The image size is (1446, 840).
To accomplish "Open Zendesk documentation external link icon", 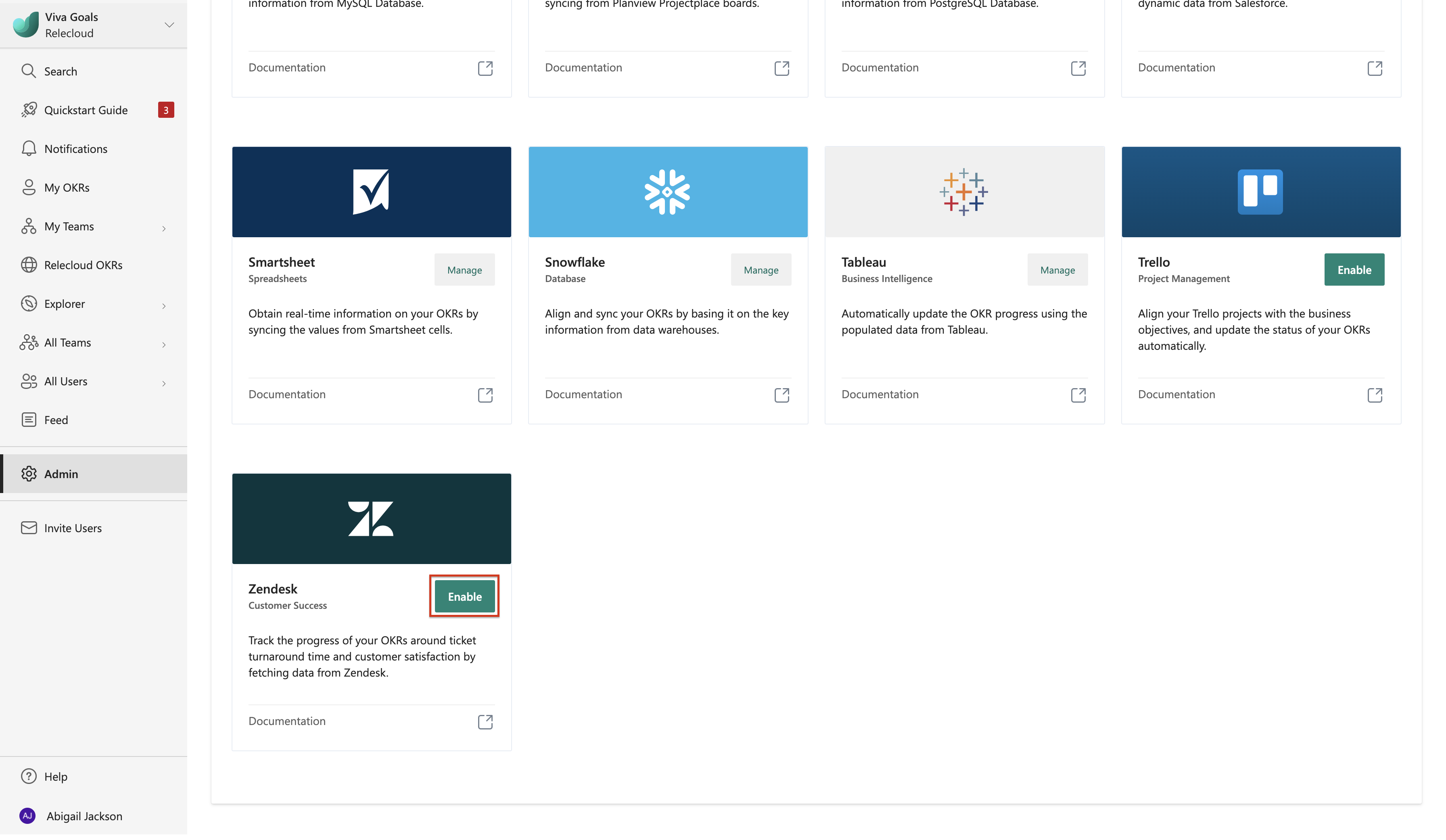I will pyautogui.click(x=485, y=722).
